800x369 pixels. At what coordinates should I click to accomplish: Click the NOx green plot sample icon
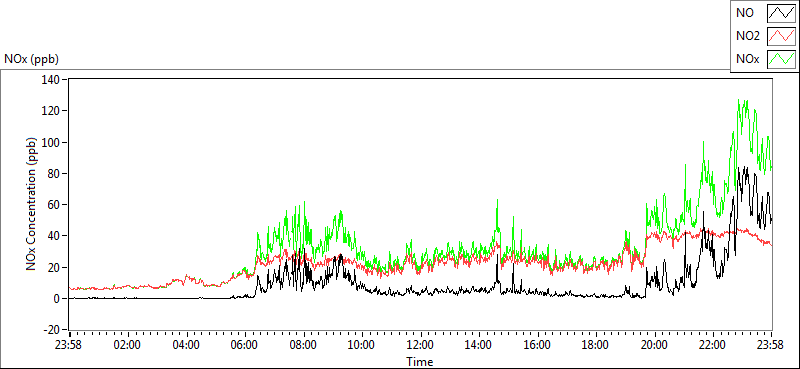point(781,59)
